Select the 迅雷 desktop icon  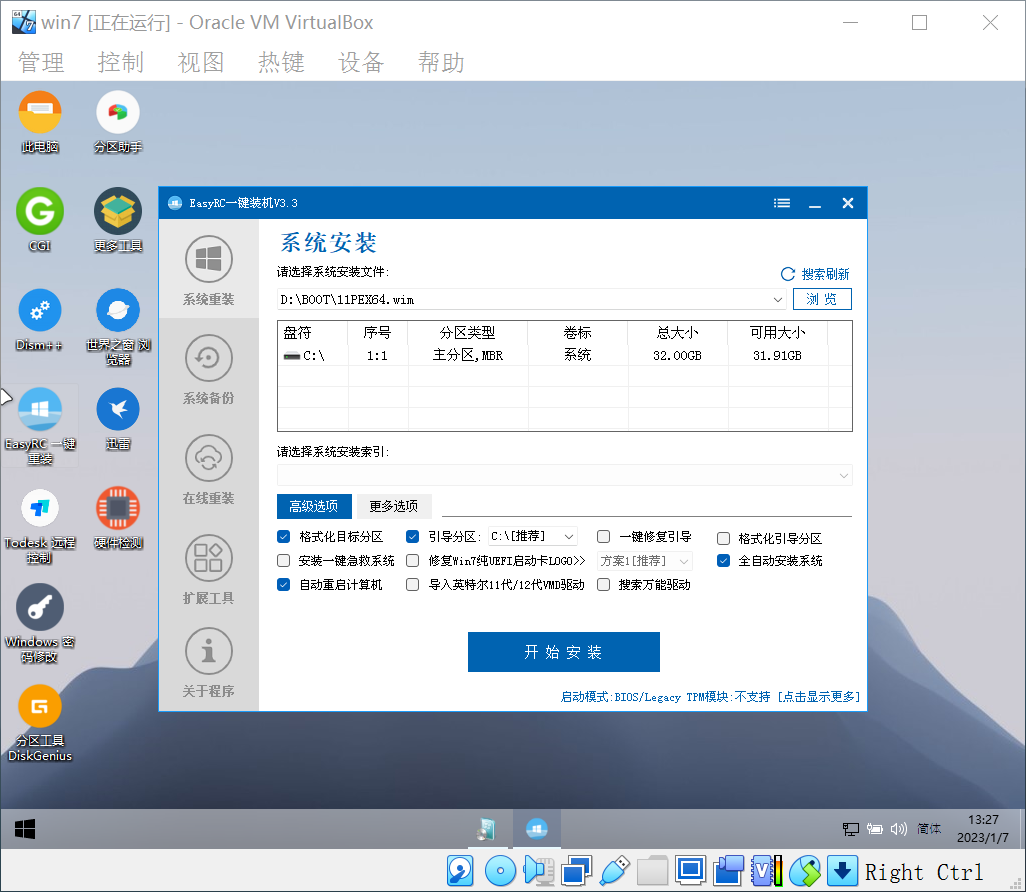pos(118,419)
